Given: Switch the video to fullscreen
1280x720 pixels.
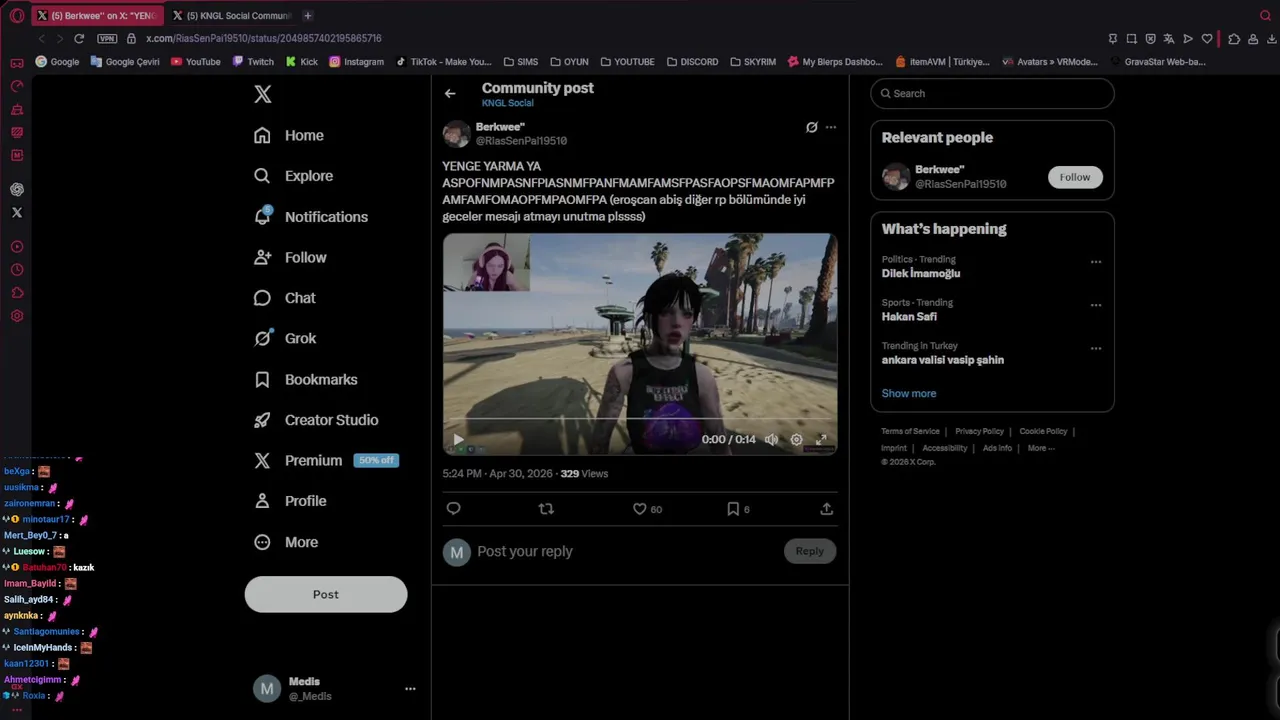Looking at the screenshot, I should [x=822, y=439].
